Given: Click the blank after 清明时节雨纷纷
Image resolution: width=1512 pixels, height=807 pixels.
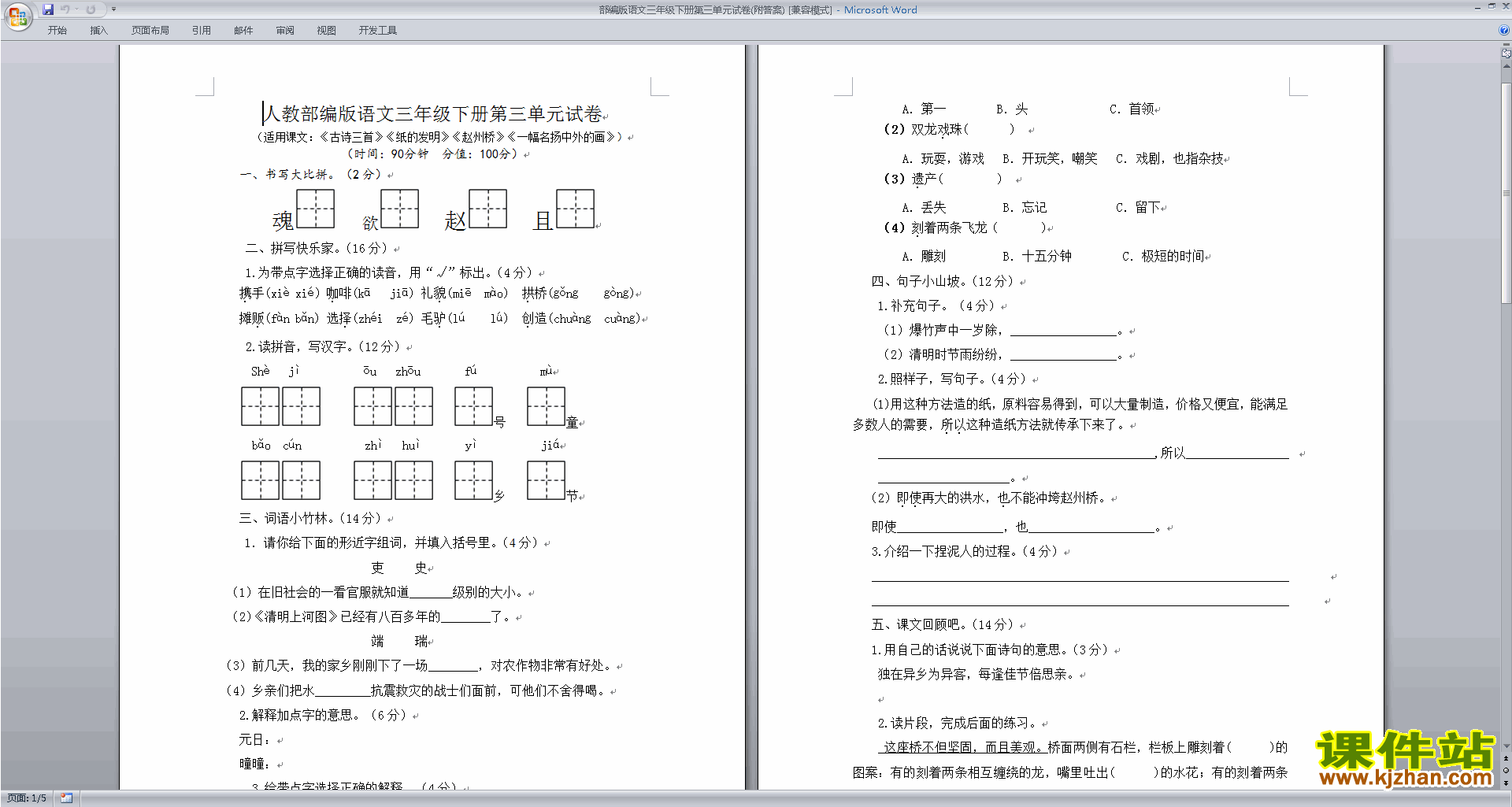Looking at the screenshot, I should [x=1064, y=354].
